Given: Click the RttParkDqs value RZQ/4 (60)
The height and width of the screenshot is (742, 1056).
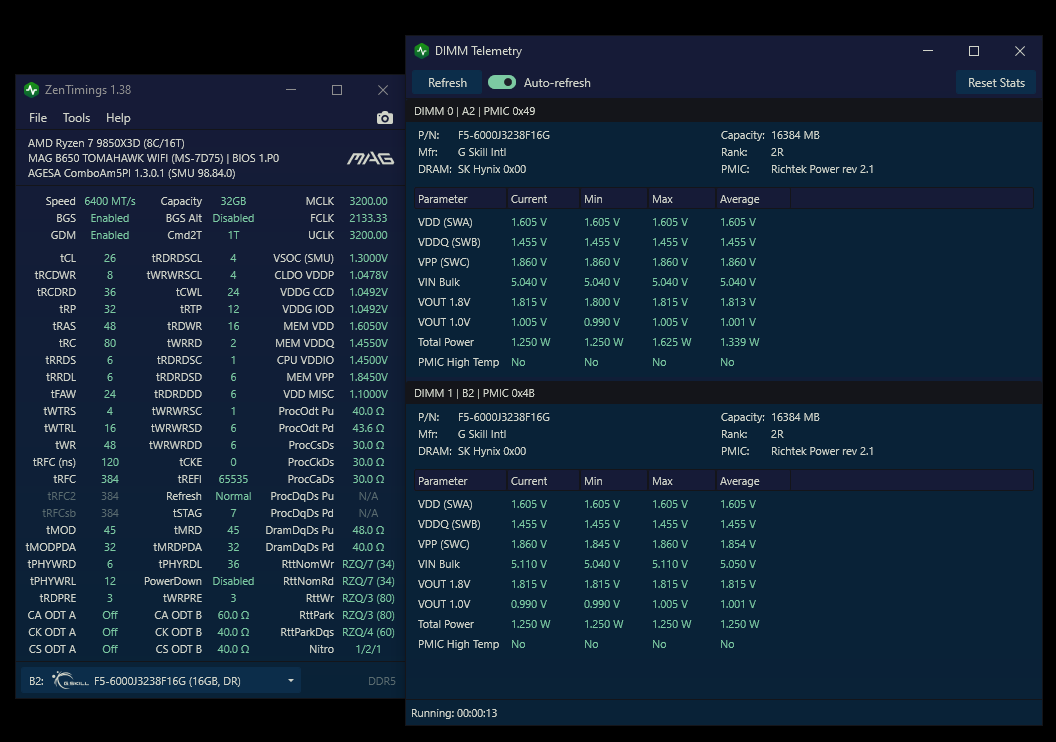Looking at the screenshot, I should 368,632.
